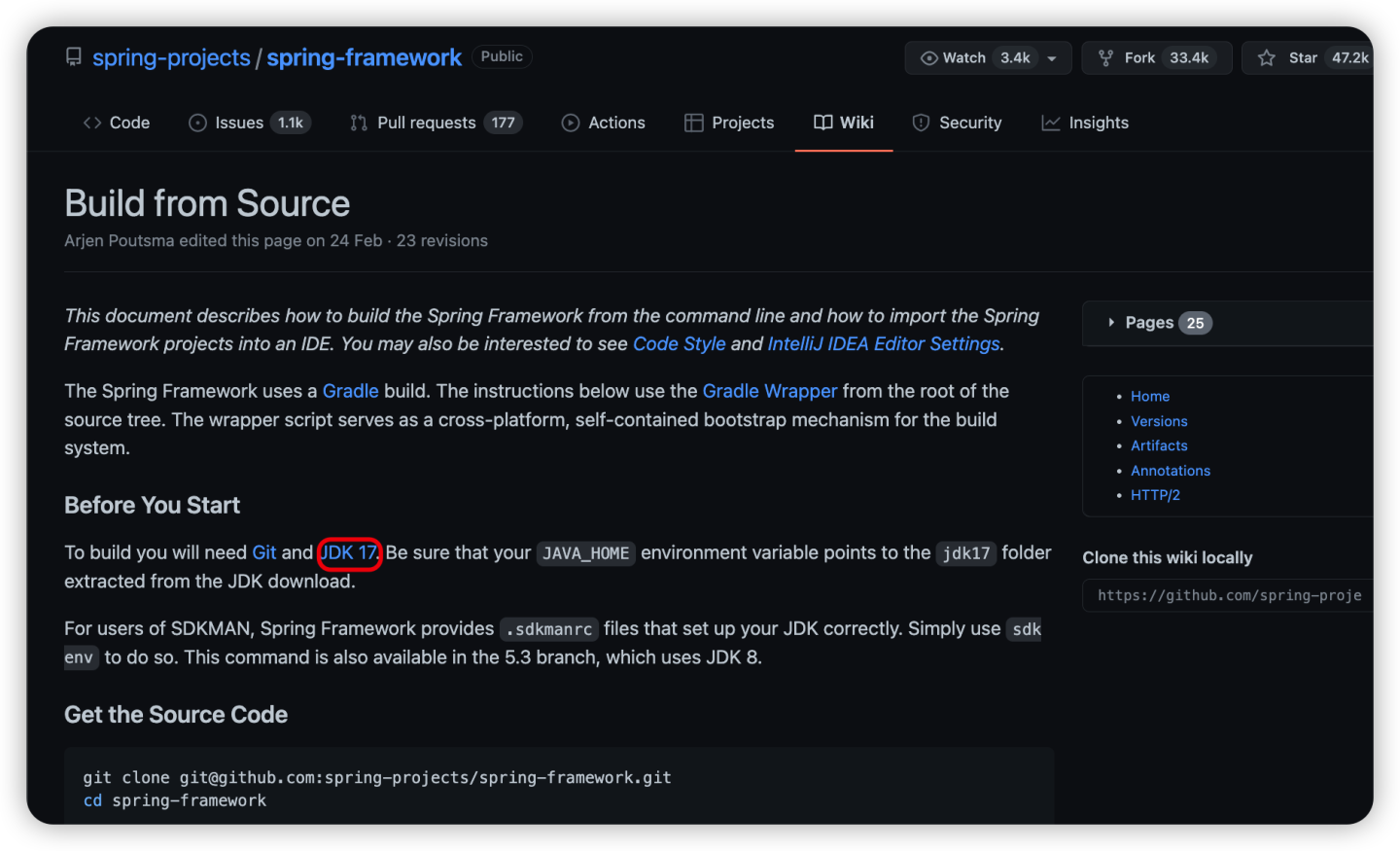Open IntelliJ IDEA Editor Settings link
The image size is (1400, 851).
[x=884, y=343]
